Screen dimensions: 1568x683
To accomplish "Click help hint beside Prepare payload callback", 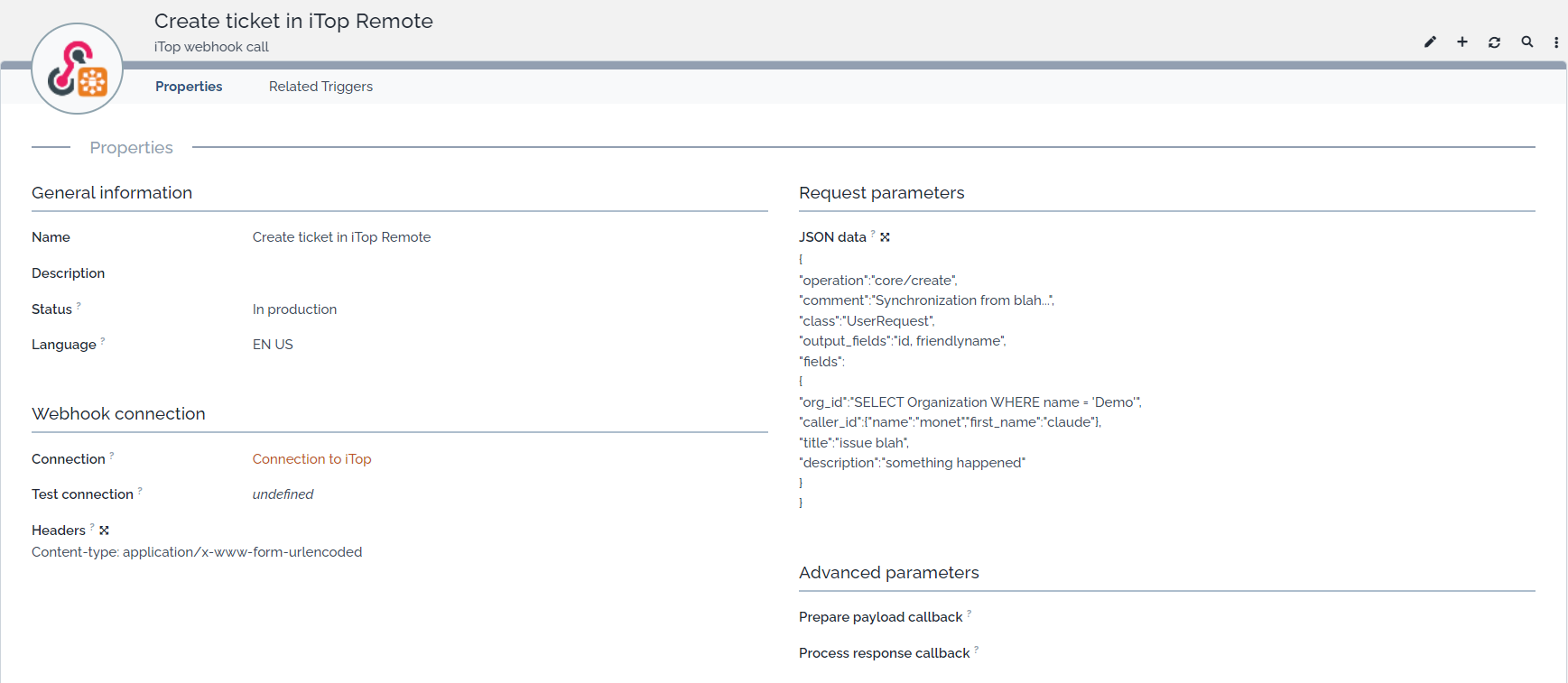I will point(970,614).
